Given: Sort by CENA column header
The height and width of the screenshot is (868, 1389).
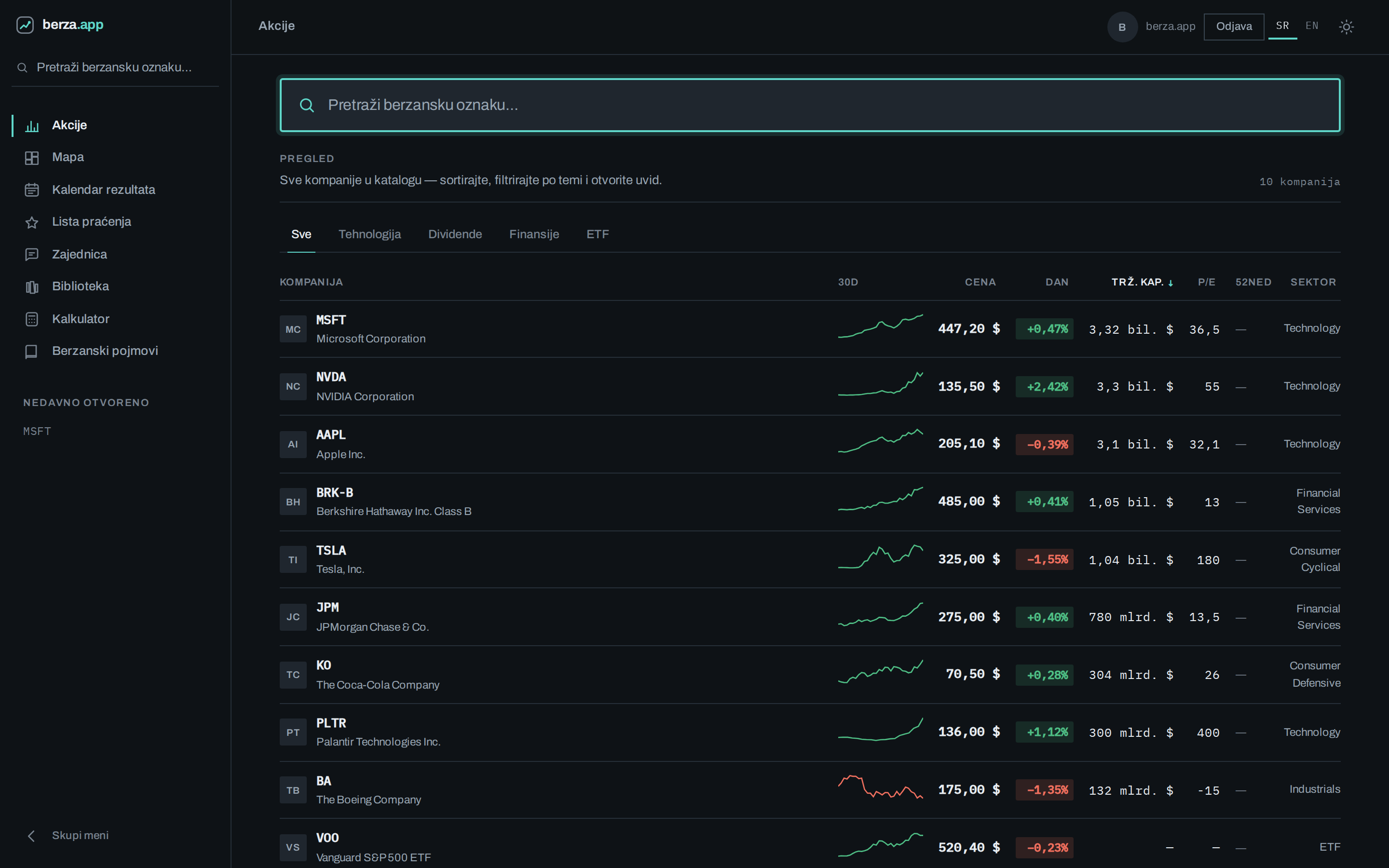Looking at the screenshot, I should (x=980, y=283).
